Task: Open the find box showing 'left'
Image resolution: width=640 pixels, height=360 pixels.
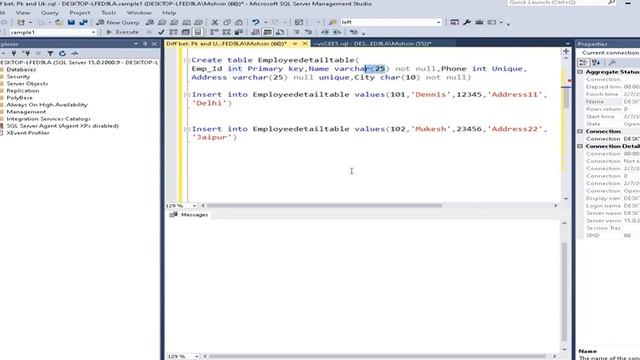Action: pyautogui.click(x=391, y=22)
